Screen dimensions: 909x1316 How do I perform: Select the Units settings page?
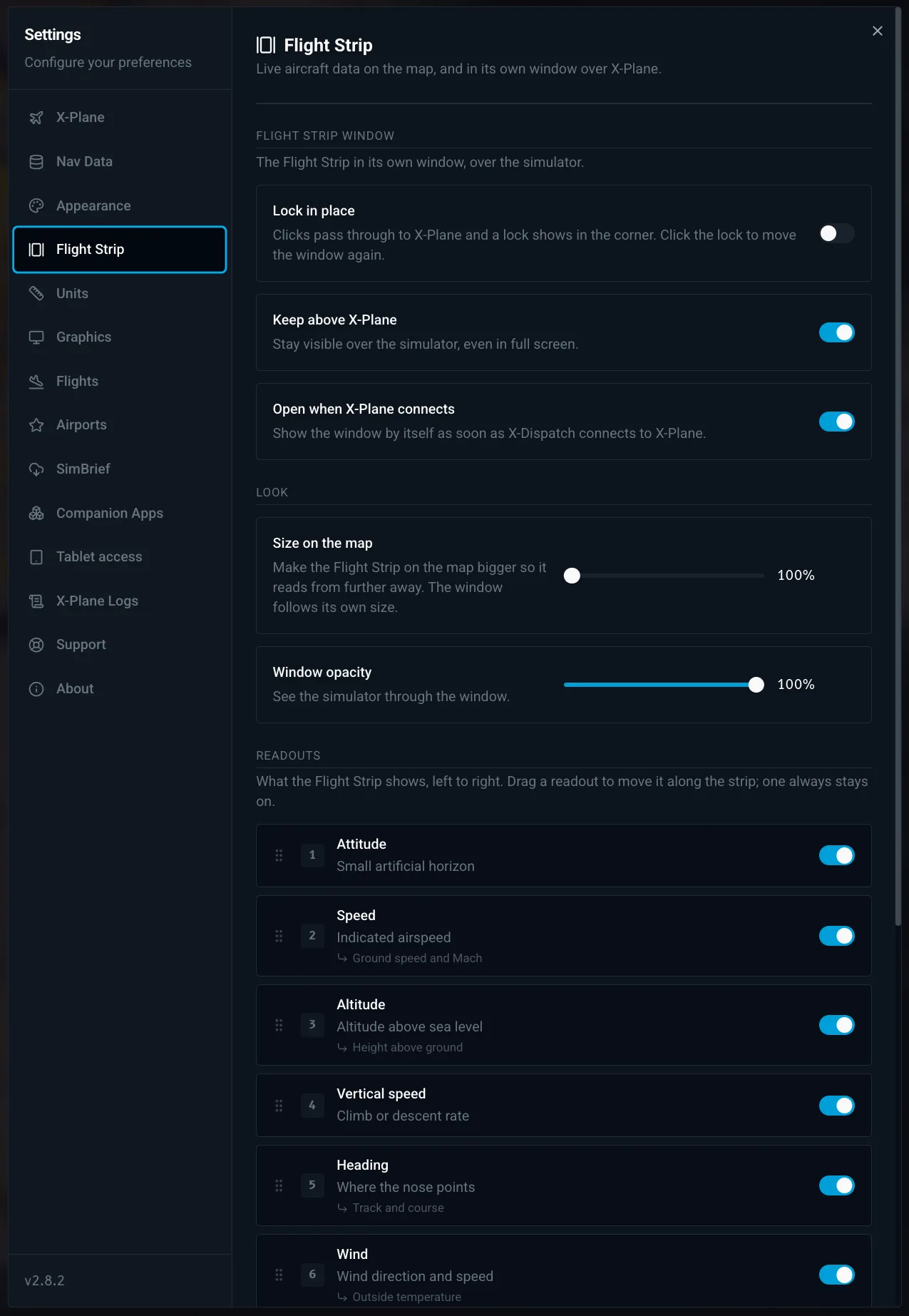point(120,294)
